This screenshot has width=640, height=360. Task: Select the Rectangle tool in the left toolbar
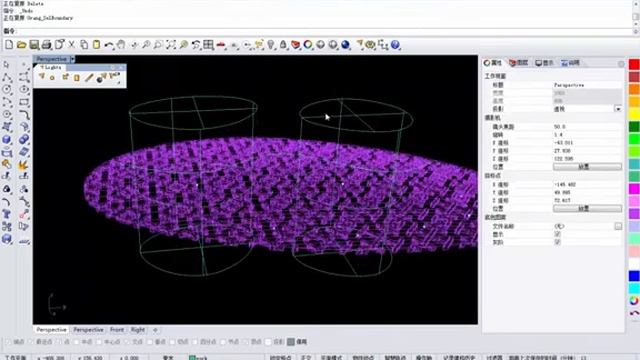[24, 102]
